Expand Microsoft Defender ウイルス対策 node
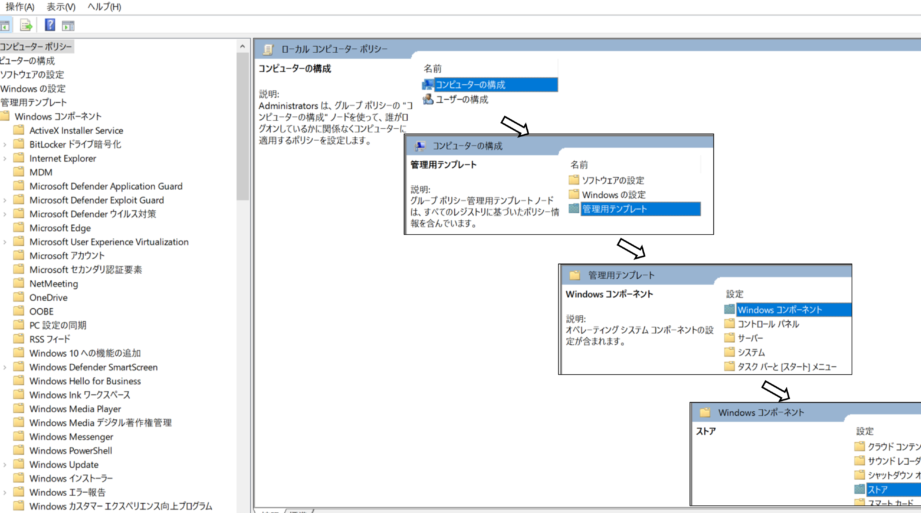Image resolution: width=921 pixels, height=513 pixels. pos(5,214)
